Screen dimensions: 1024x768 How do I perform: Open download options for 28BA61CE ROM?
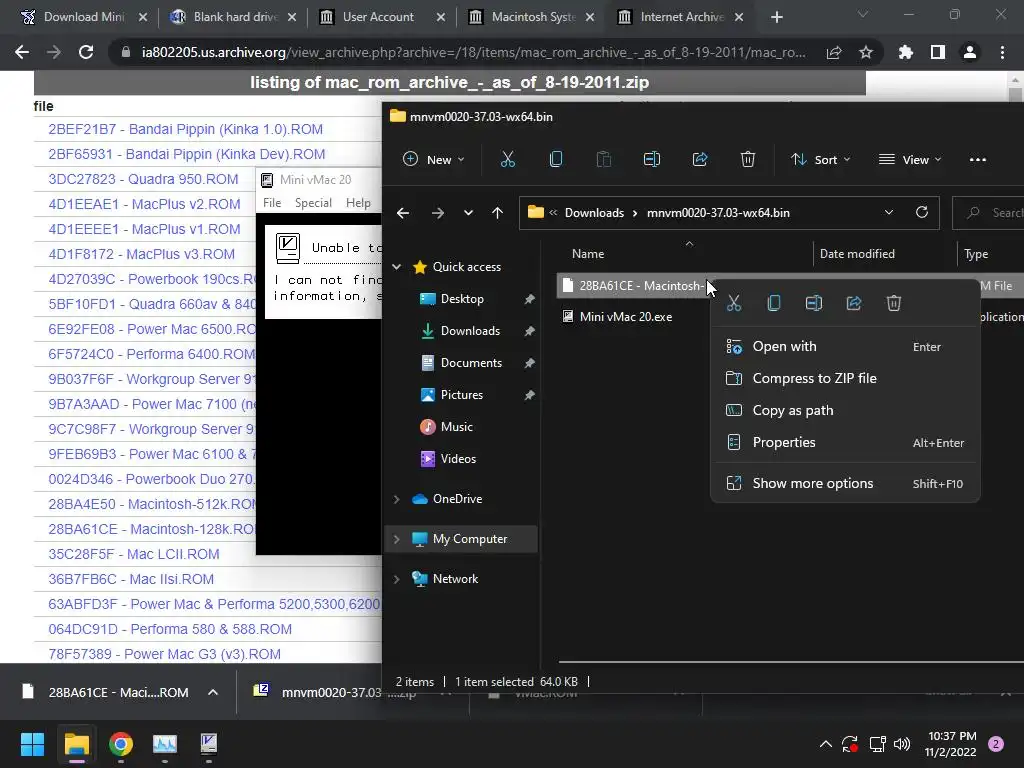click(x=213, y=692)
